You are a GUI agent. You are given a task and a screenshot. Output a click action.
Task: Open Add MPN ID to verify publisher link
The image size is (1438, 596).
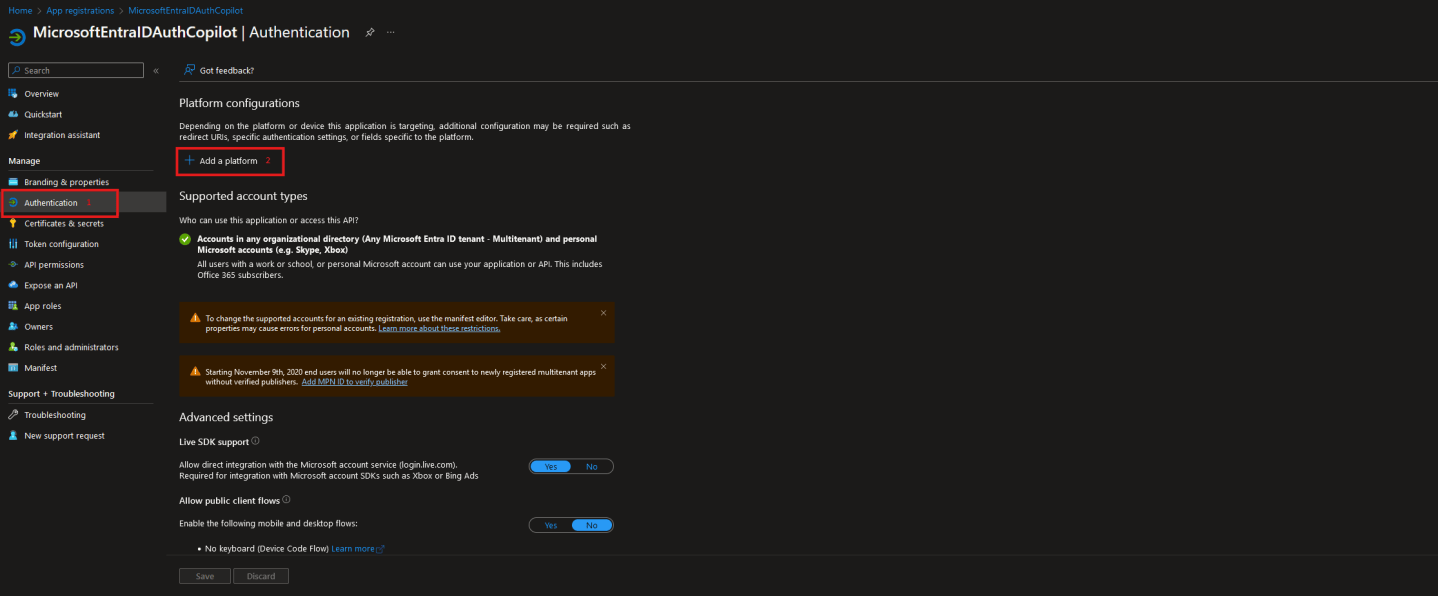(354, 381)
